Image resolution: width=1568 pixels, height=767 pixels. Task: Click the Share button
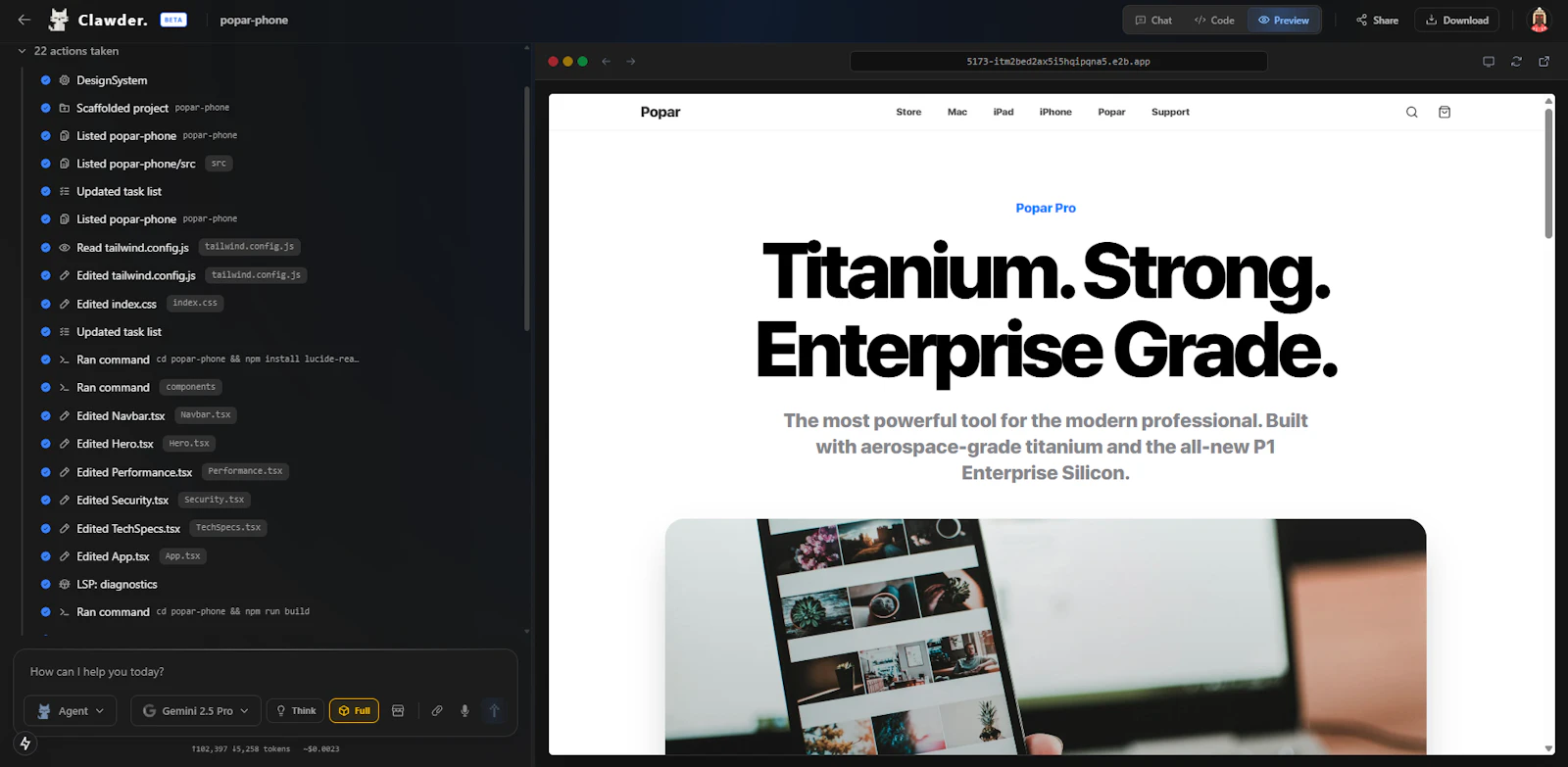click(x=1377, y=20)
